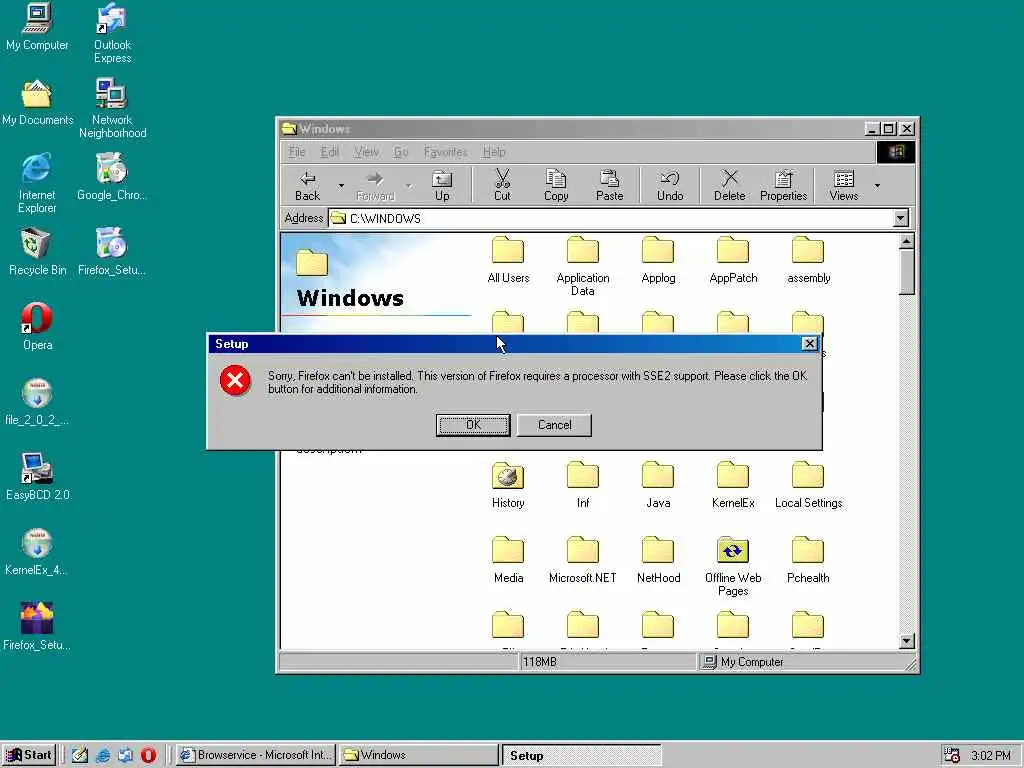Screen dimensions: 1024x768
Task: Click Cancel in the Setup dialog
Action: pyautogui.click(x=554, y=425)
